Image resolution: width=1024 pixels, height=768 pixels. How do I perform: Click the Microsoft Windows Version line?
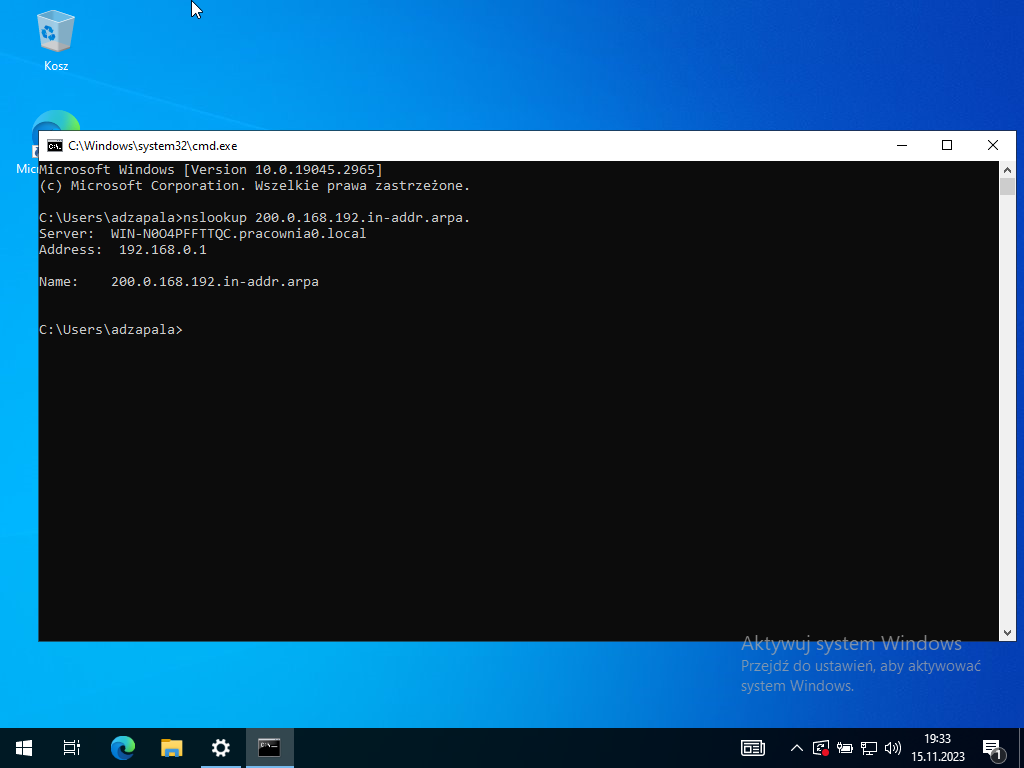[x=211, y=169]
